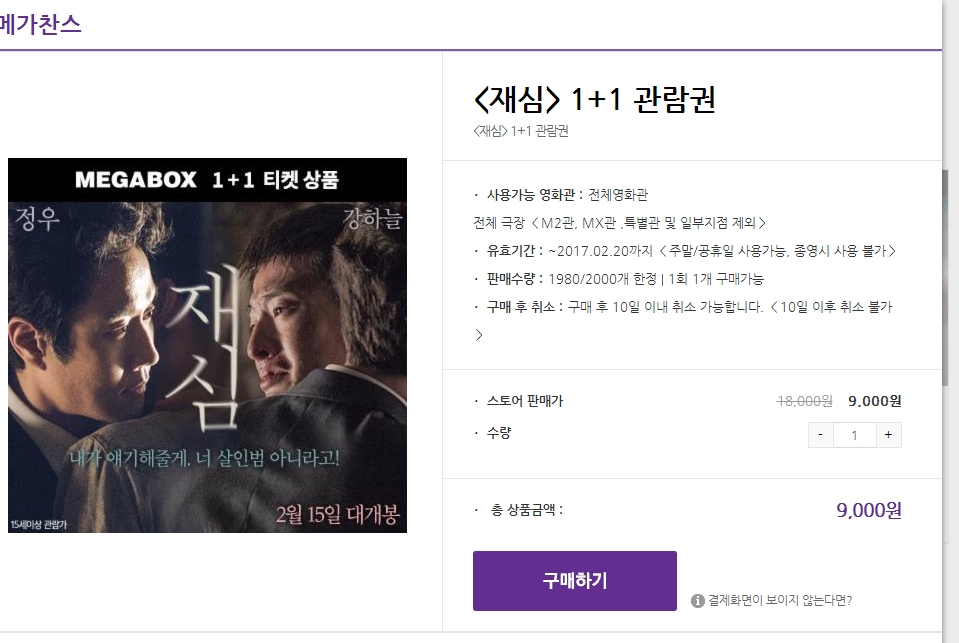Open the 결제화면이 보이지 않는다면? help link

coord(780,600)
